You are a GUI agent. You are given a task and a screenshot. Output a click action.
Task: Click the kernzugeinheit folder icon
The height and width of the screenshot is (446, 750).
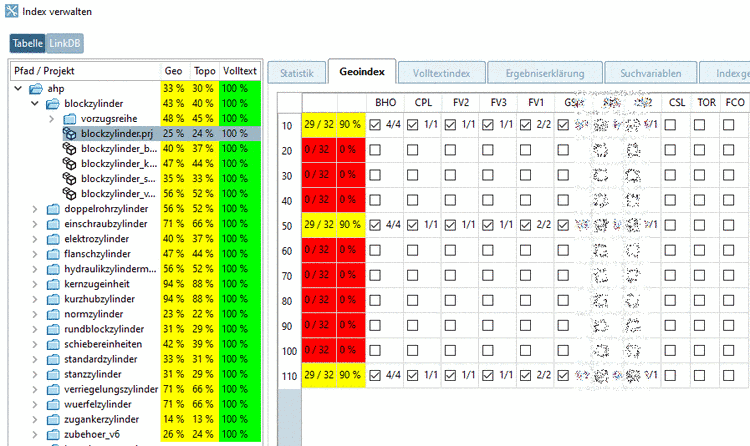pyautogui.click(x=53, y=284)
